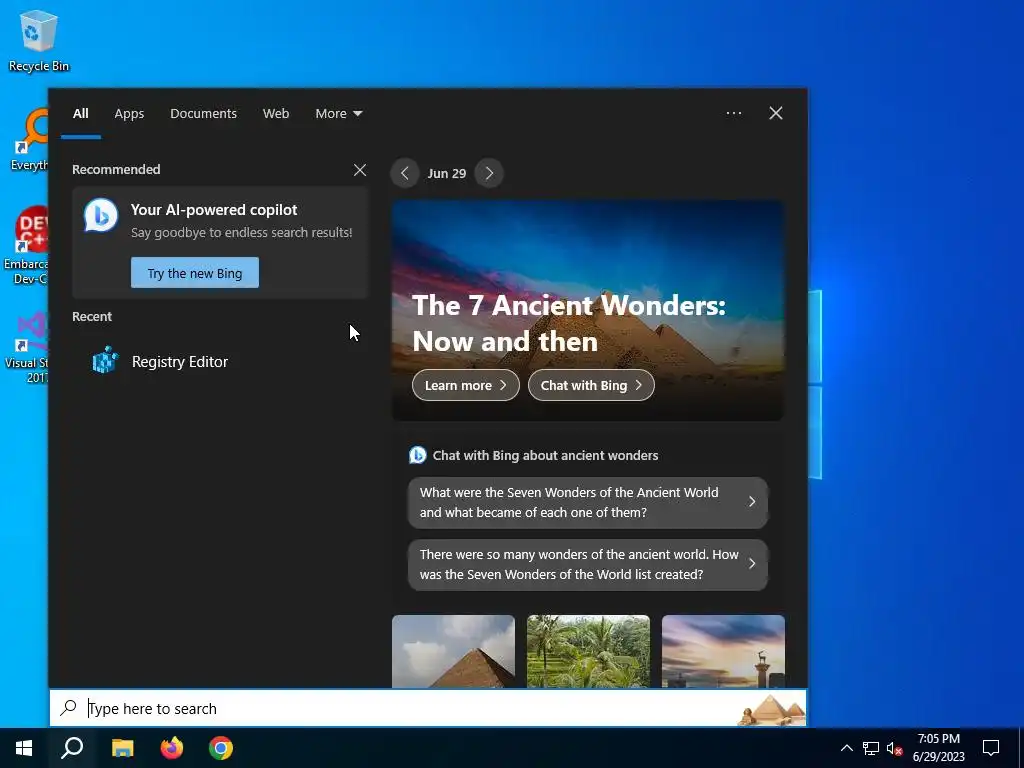1024x768 pixels.
Task: Open the Visual Studio desktop shortcut
Action: (x=26, y=347)
